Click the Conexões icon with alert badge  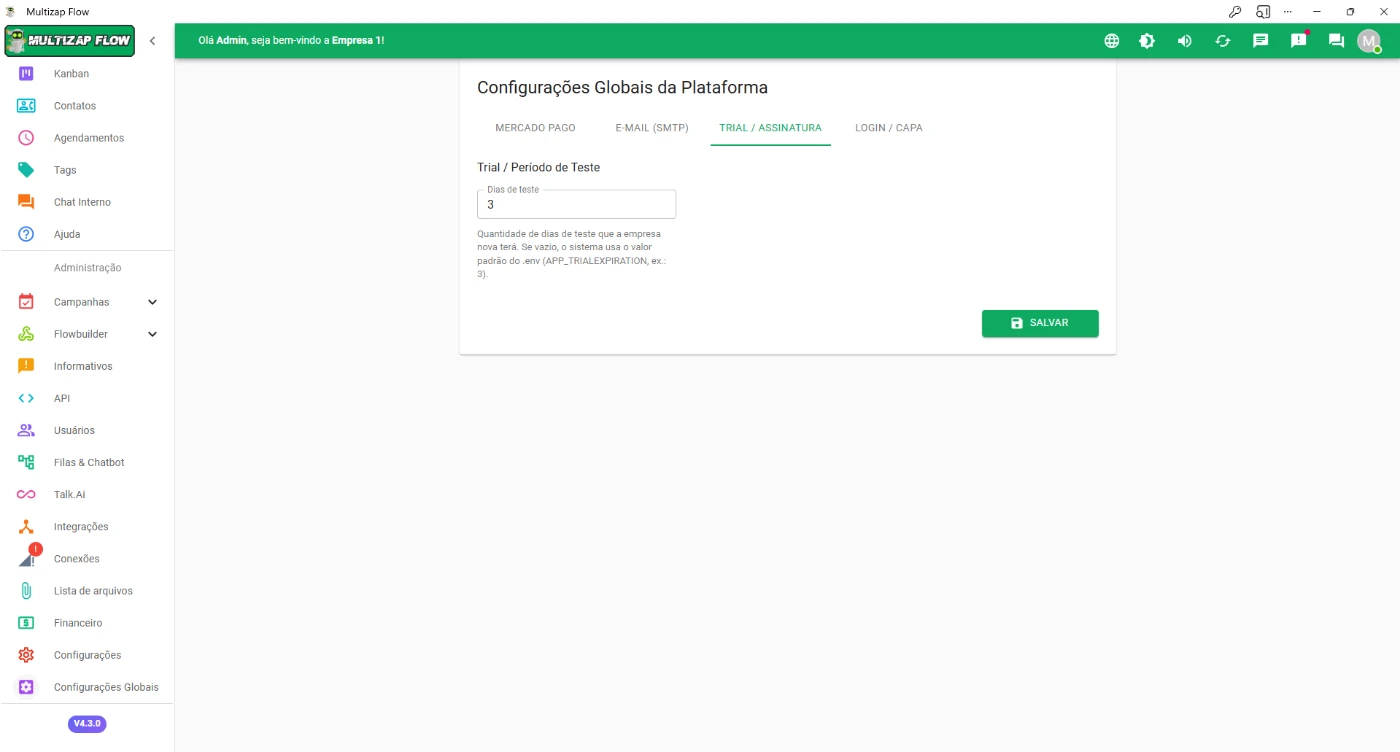coord(27,558)
